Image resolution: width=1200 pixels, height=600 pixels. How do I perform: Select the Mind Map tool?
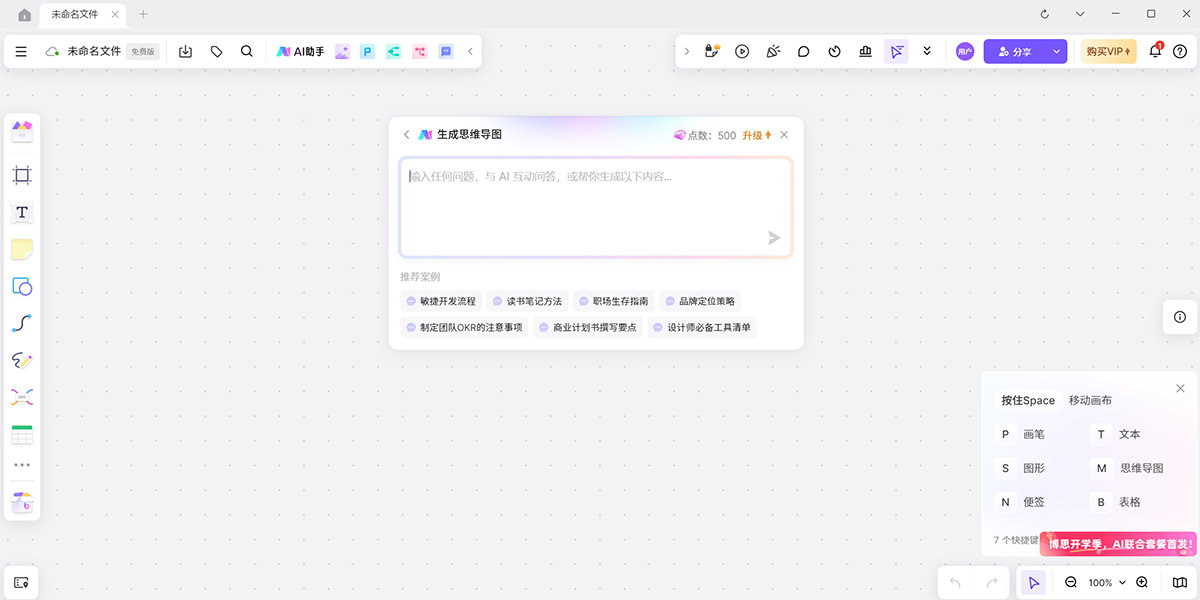[22, 397]
